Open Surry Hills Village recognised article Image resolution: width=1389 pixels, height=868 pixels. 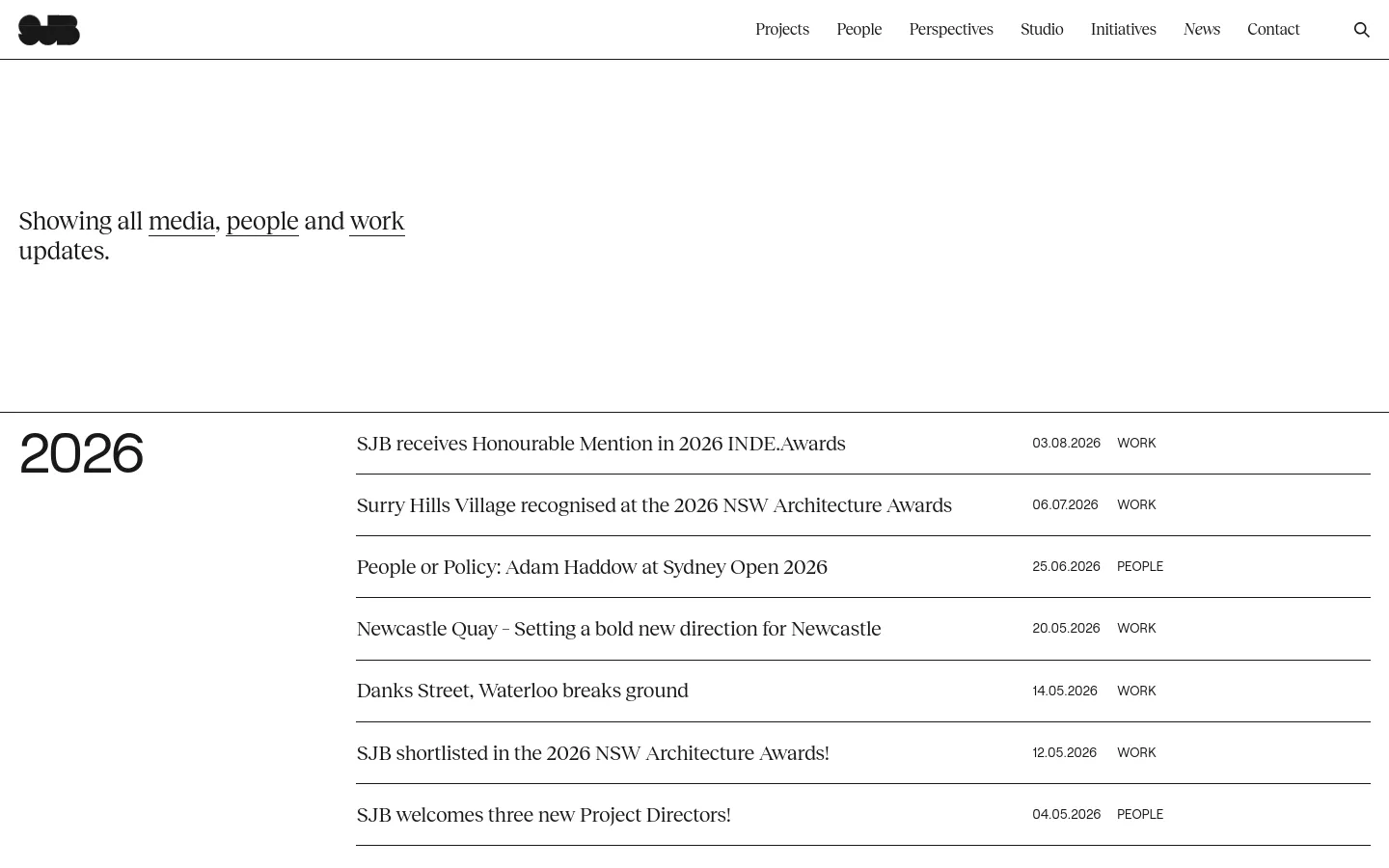point(654,505)
